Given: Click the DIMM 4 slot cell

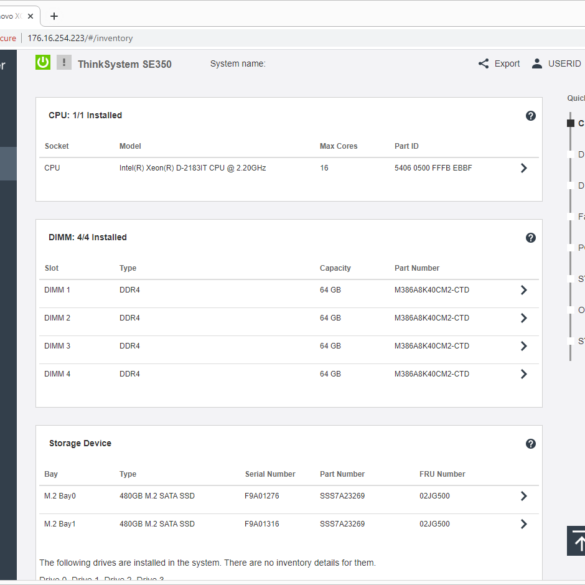Looking at the screenshot, I should click(57, 374).
